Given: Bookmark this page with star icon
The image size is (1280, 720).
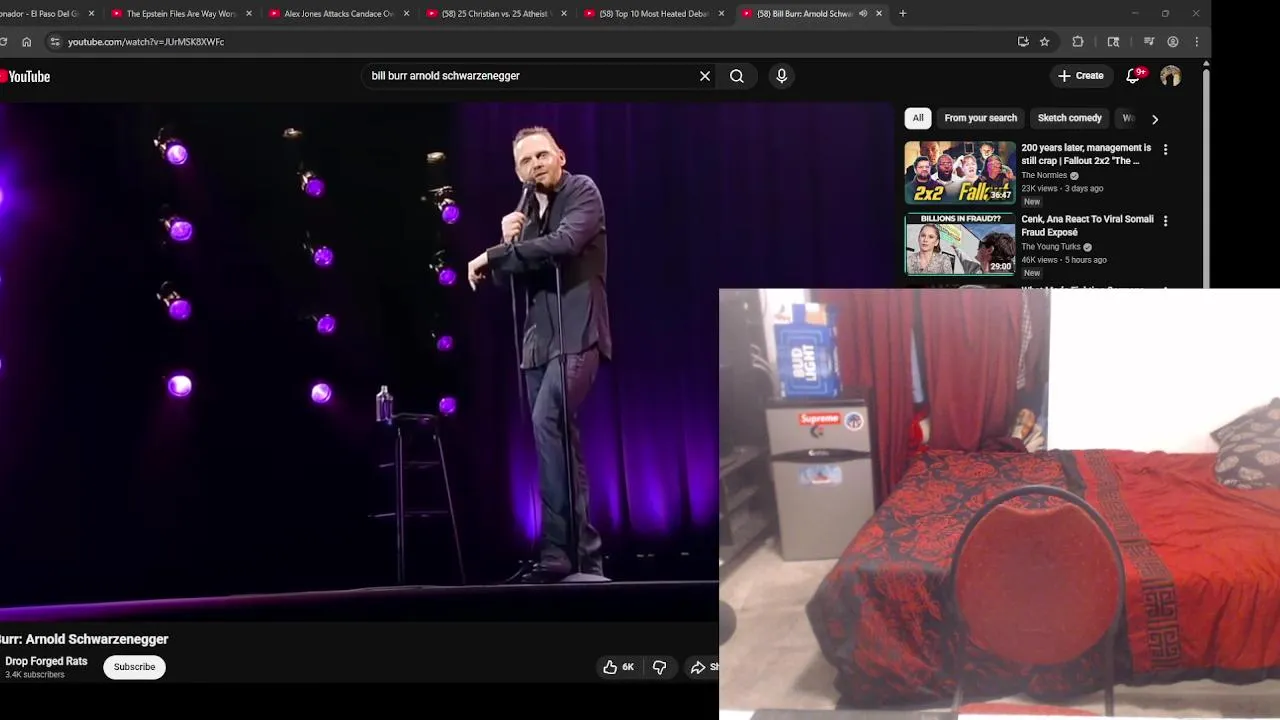Looking at the screenshot, I should click(1044, 42).
